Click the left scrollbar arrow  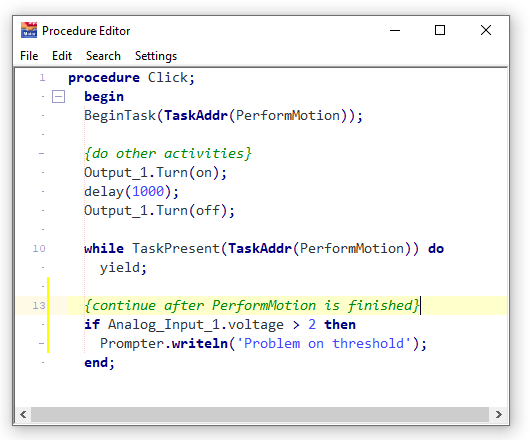click(x=23, y=414)
